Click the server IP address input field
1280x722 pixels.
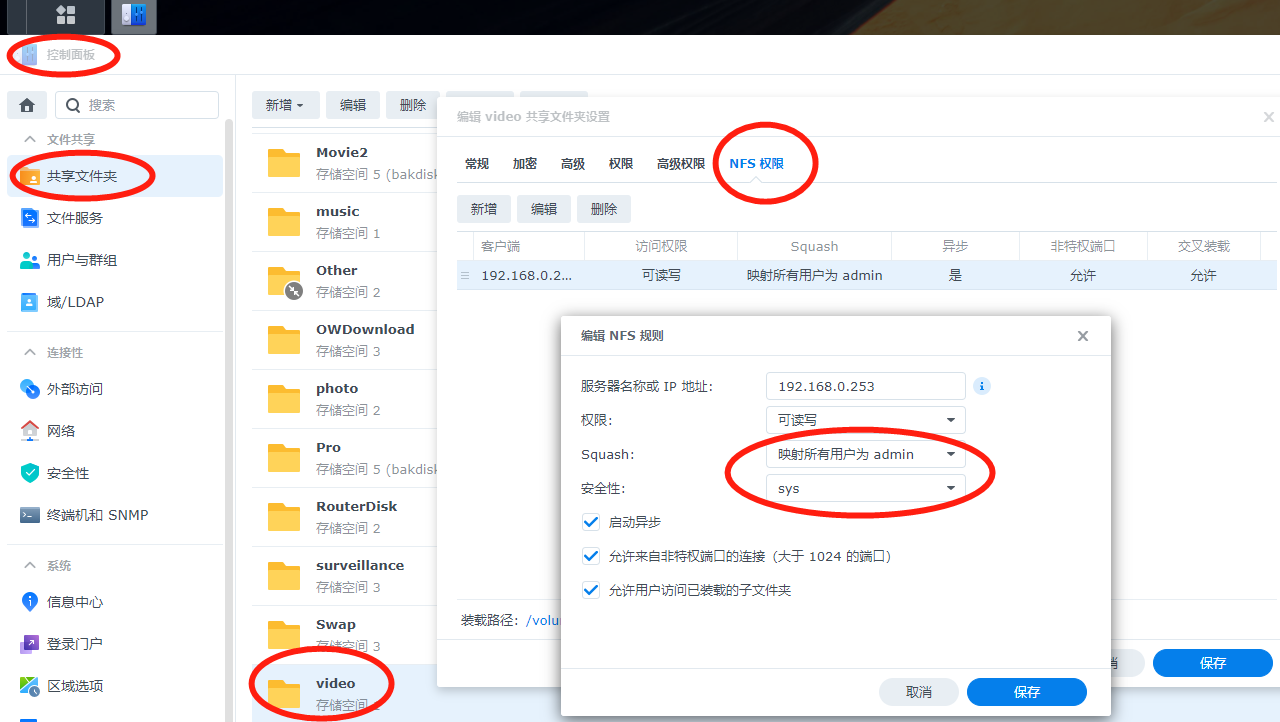[865, 386]
